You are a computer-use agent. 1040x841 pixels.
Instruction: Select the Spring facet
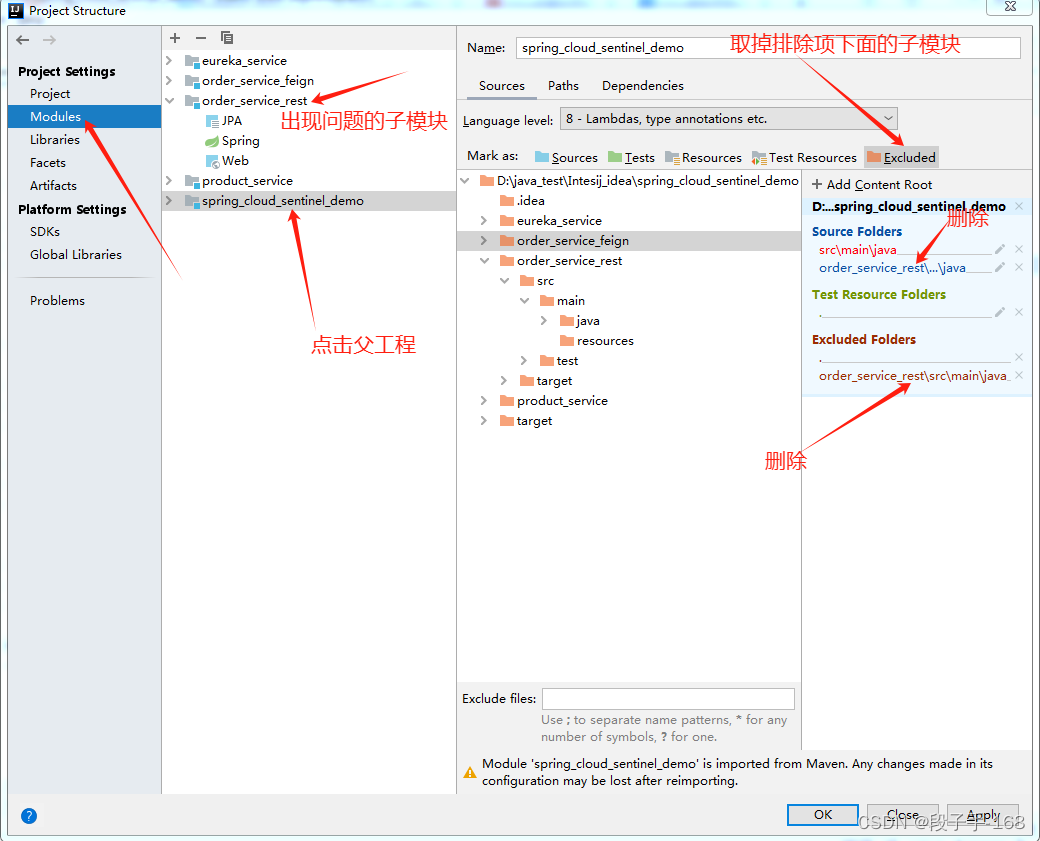[232, 141]
